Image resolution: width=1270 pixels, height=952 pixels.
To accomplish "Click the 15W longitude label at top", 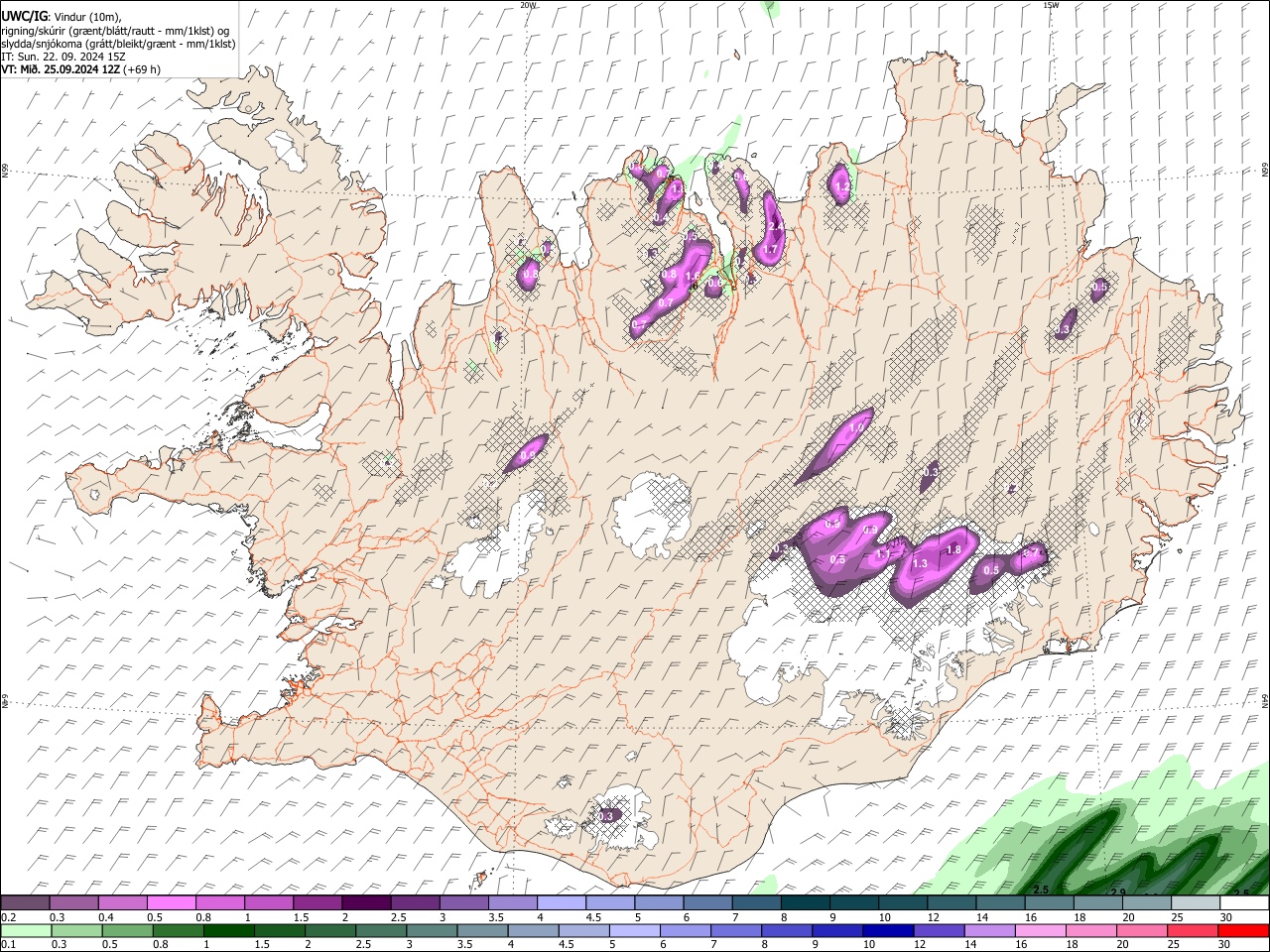I will click(1051, 5).
